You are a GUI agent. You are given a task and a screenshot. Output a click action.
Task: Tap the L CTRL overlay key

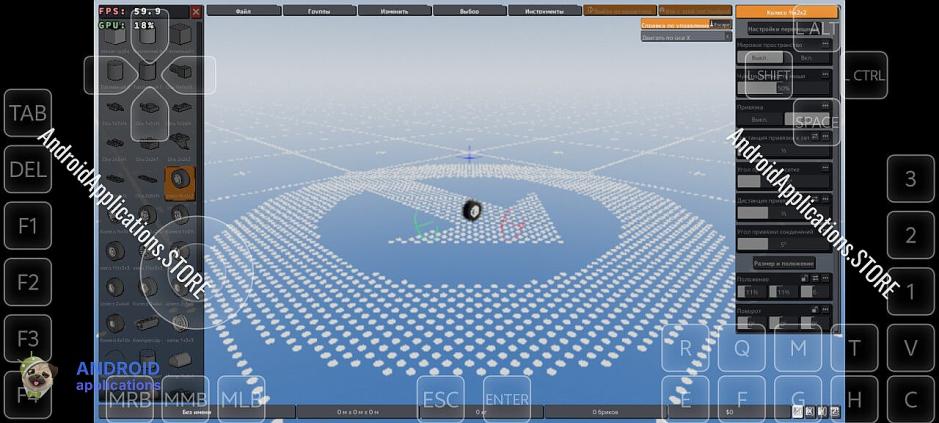[864, 75]
